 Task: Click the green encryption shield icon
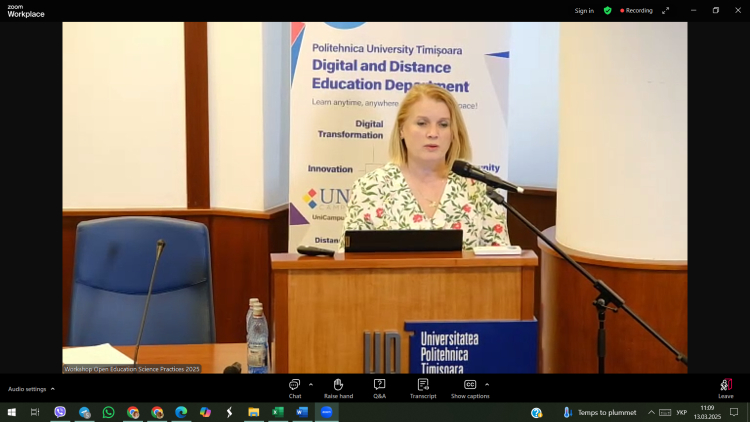(607, 11)
